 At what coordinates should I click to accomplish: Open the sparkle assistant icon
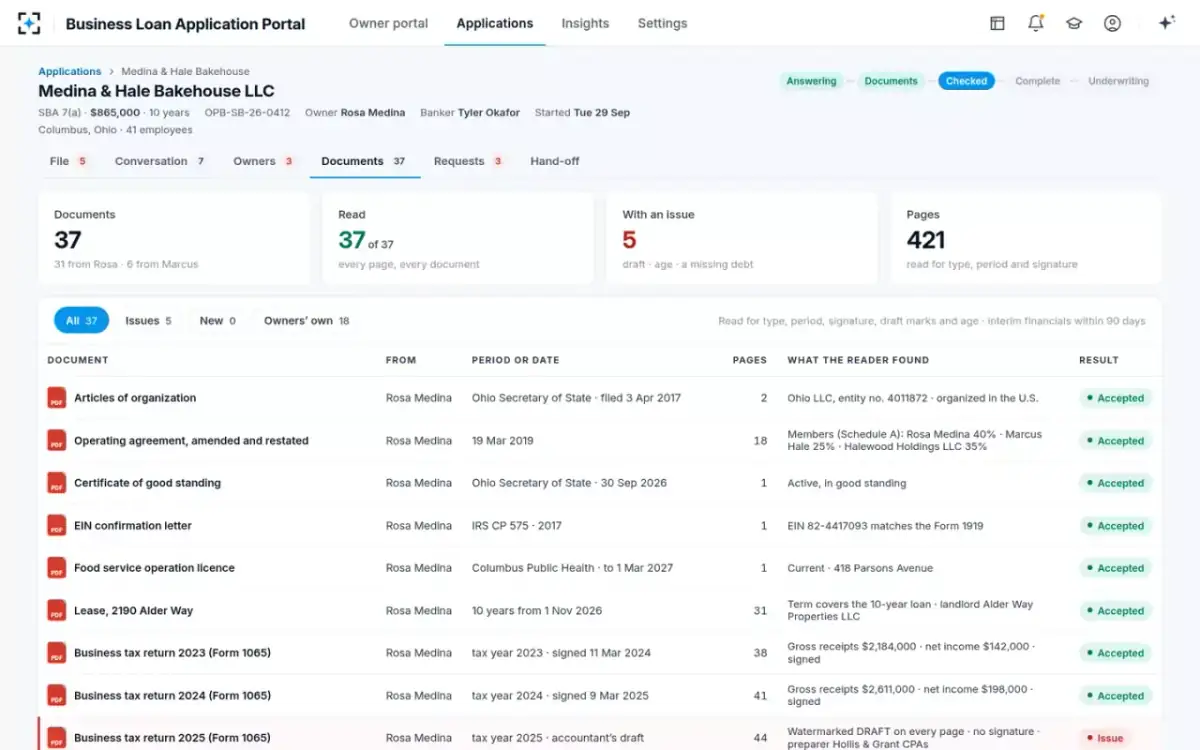click(x=1166, y=23)
